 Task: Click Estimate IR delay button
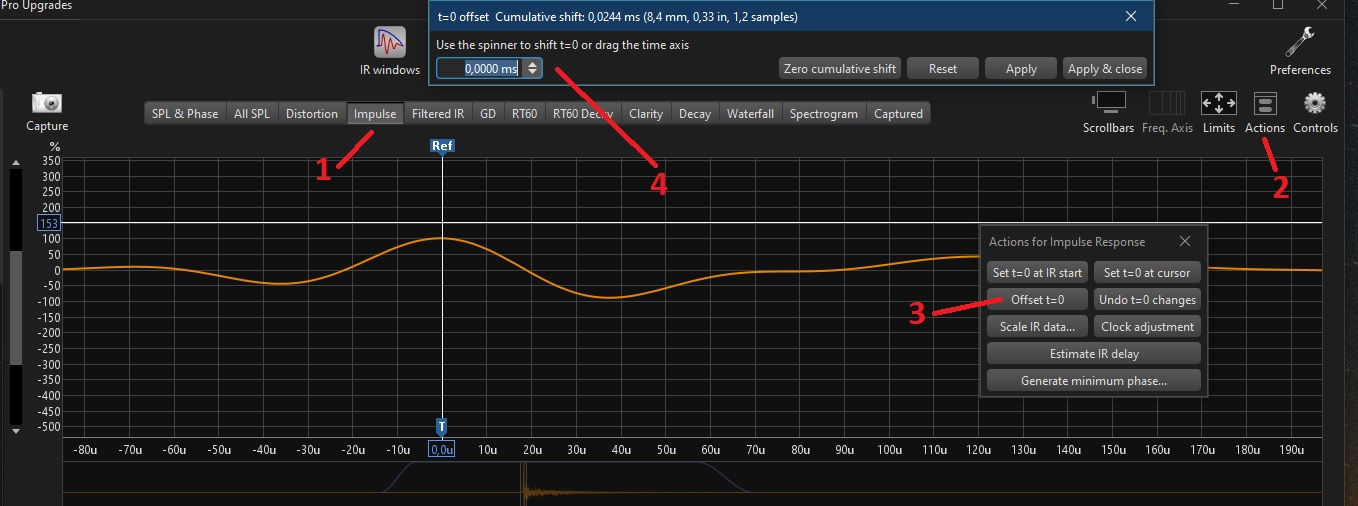tap(1093, 353)
